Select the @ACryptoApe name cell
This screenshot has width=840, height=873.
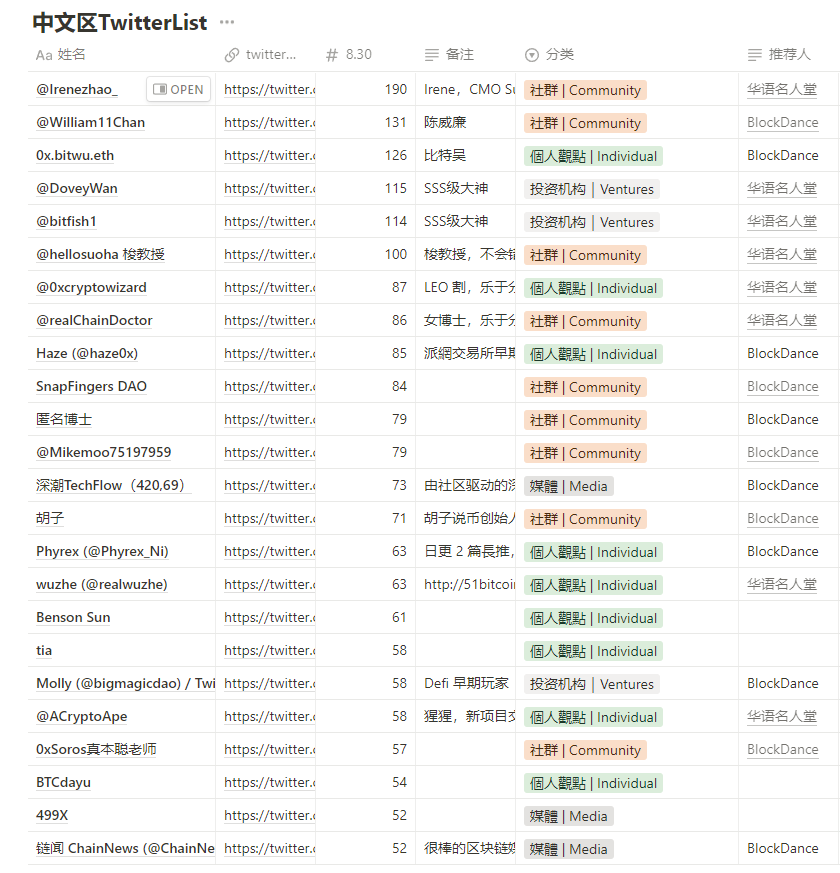coord(121,717)
